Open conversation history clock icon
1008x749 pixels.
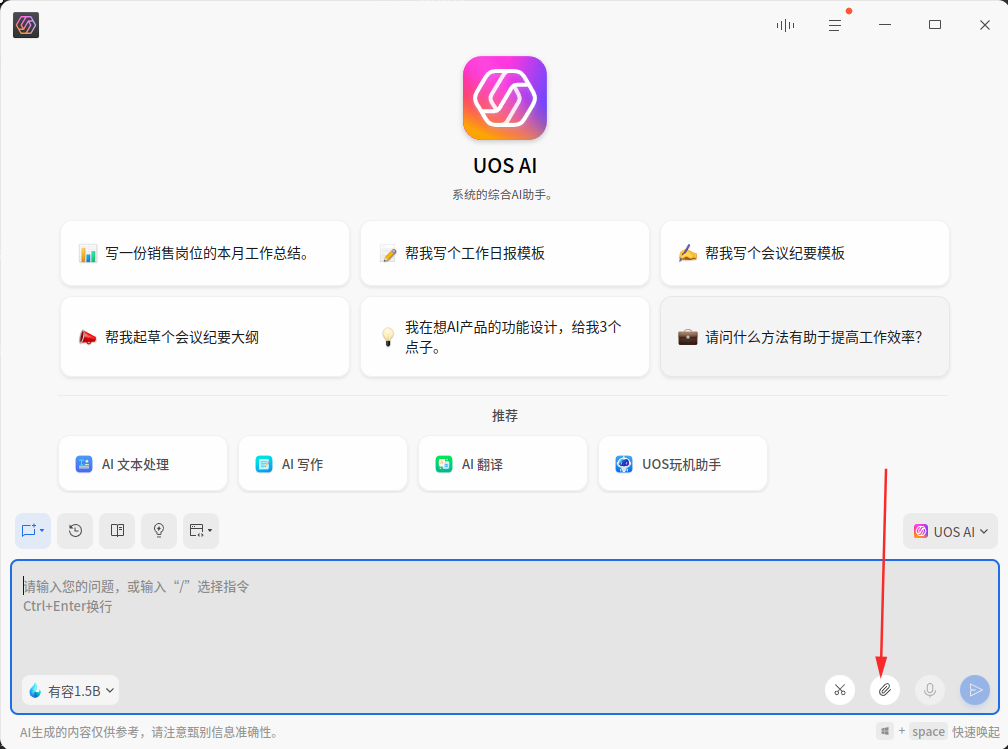coord(75,530)
